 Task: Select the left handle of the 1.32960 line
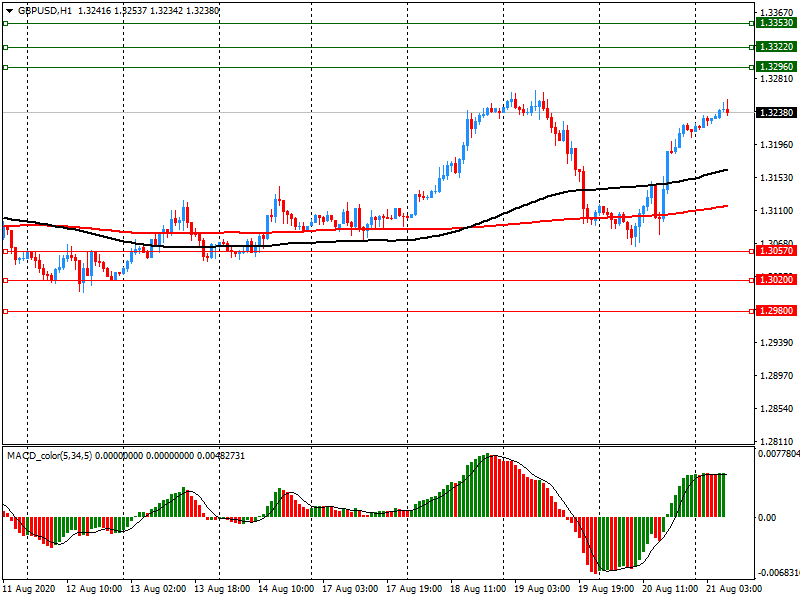point(6,67)
